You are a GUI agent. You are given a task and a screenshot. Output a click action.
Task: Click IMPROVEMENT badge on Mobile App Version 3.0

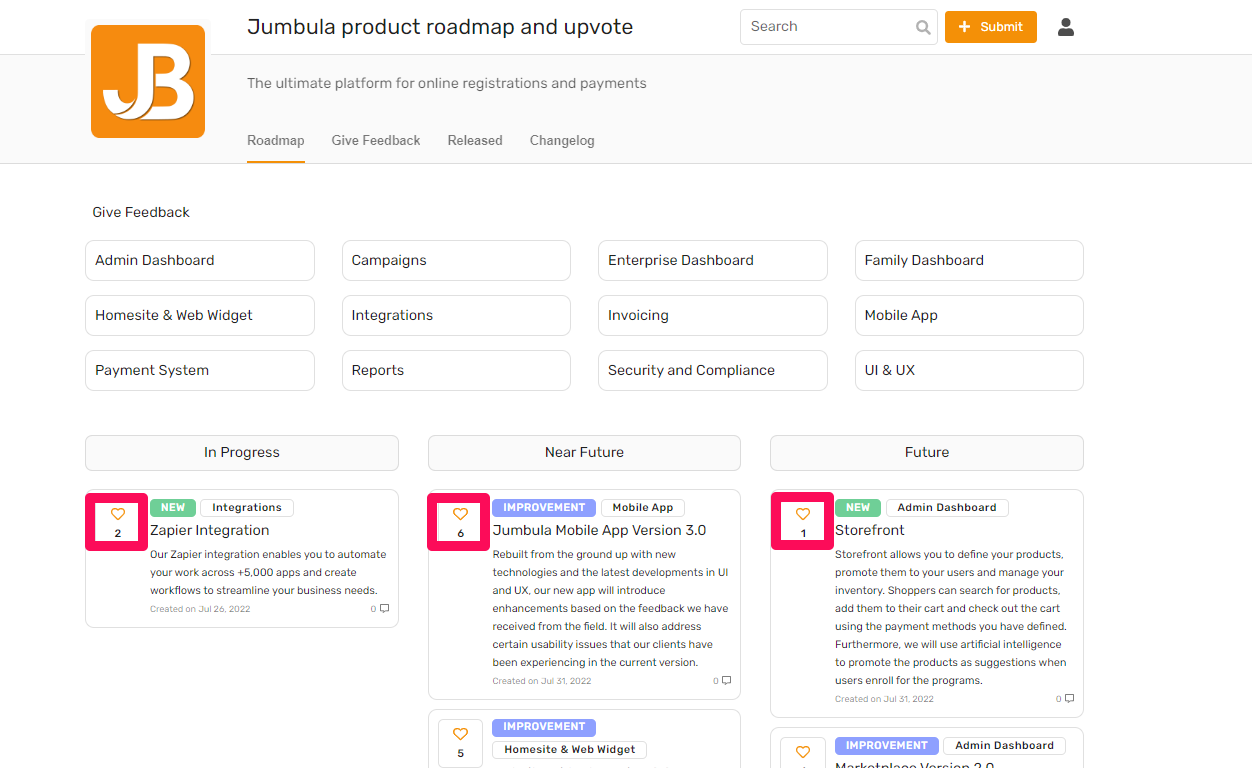(x=544, y=508)
